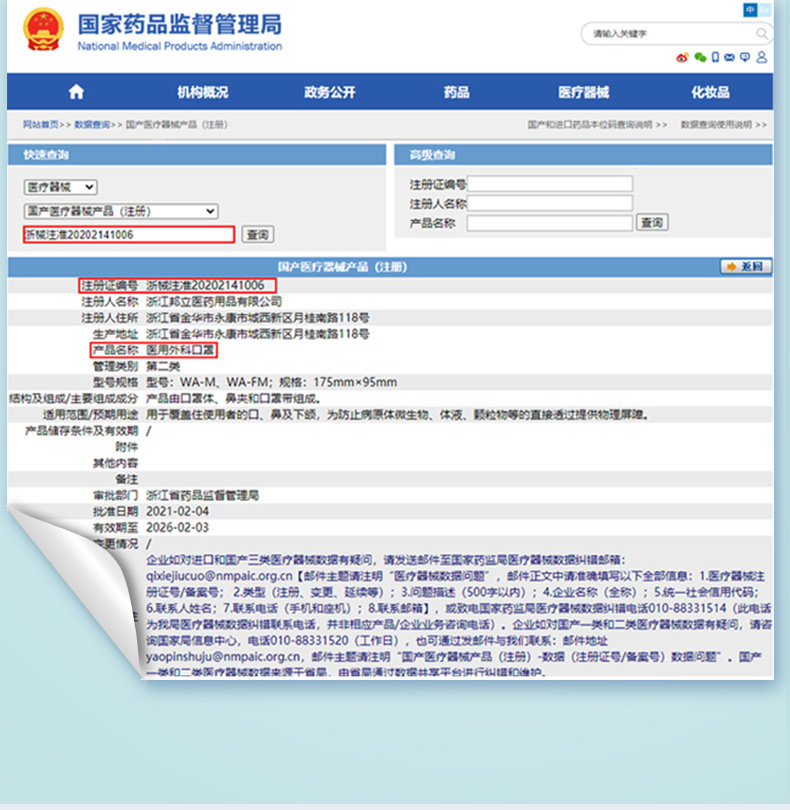Click the 国家药品监督管理局 site title

pyautogui.click(x=180, y=24)
